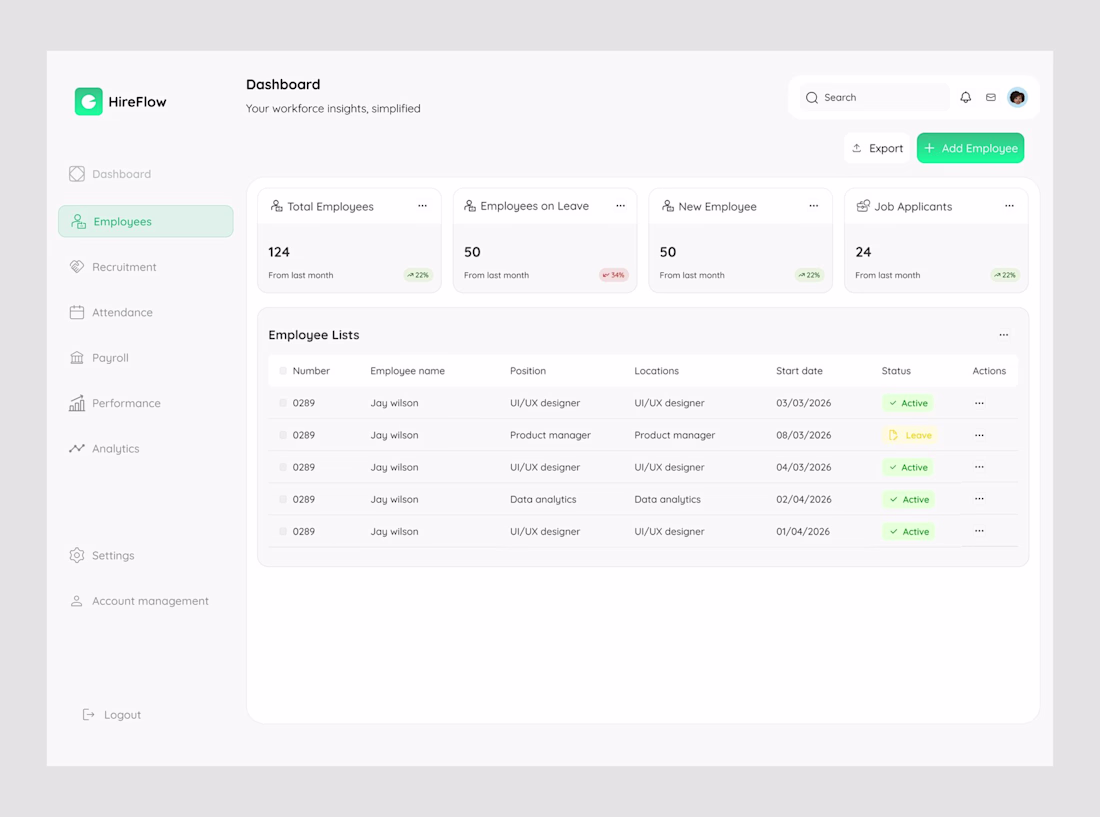Open Employee Lists options menu
This screenshot has height=817, width=1100.
(1004, 335)
